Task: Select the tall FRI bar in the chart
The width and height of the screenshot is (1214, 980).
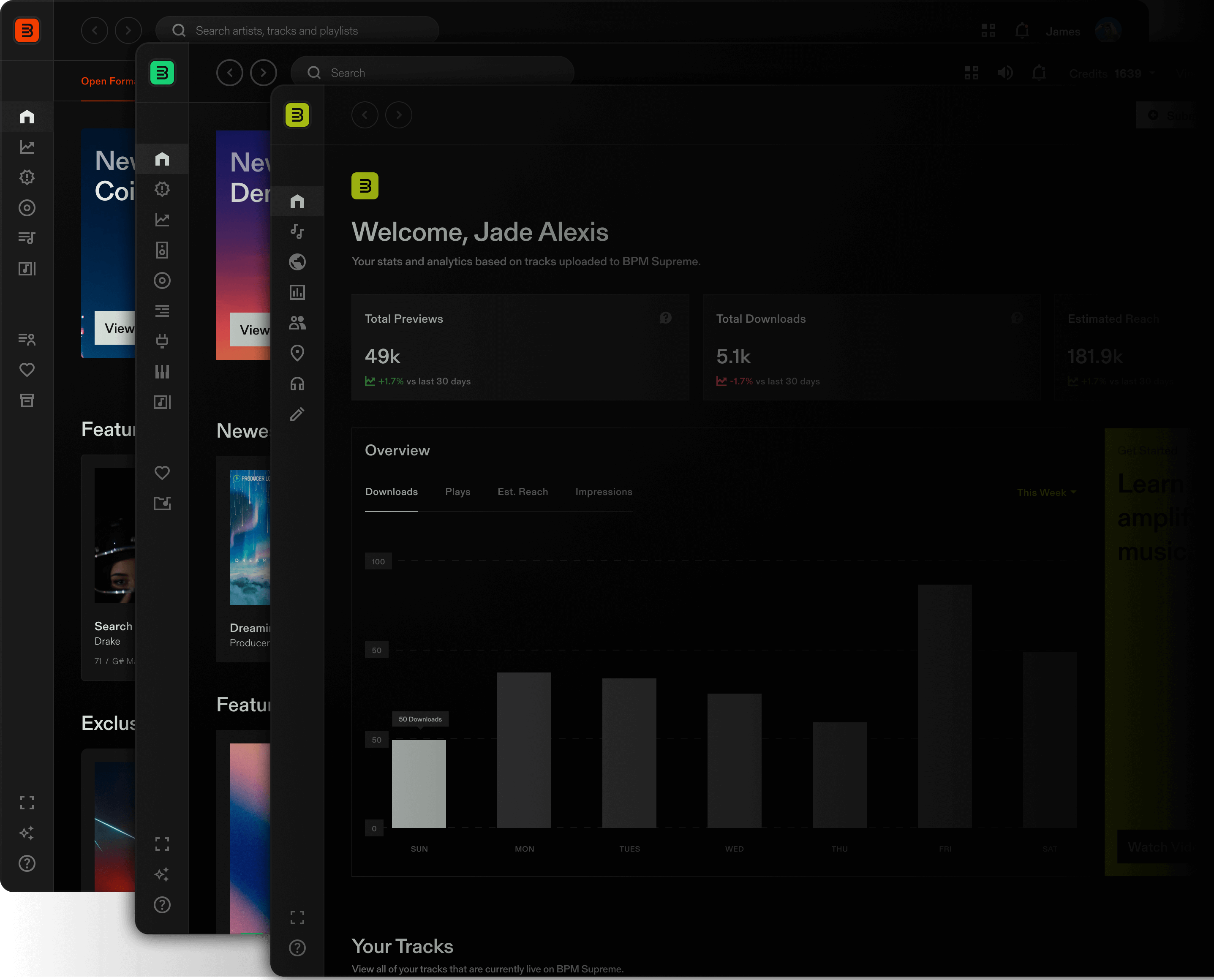Action: (x=945, y=706)
